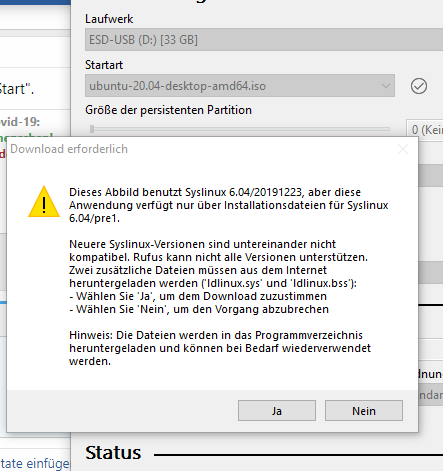The image size is (443, 471).
Task: Click the 'Dieses Abbild benutzt Syslinux' text
Action: (229, 205)
